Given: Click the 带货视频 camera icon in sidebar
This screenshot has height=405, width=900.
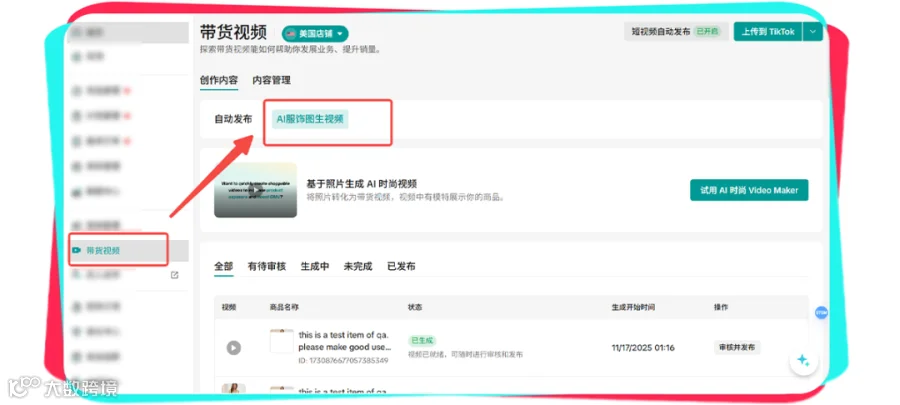Looking at the screenshot, I should coord(76,250).
